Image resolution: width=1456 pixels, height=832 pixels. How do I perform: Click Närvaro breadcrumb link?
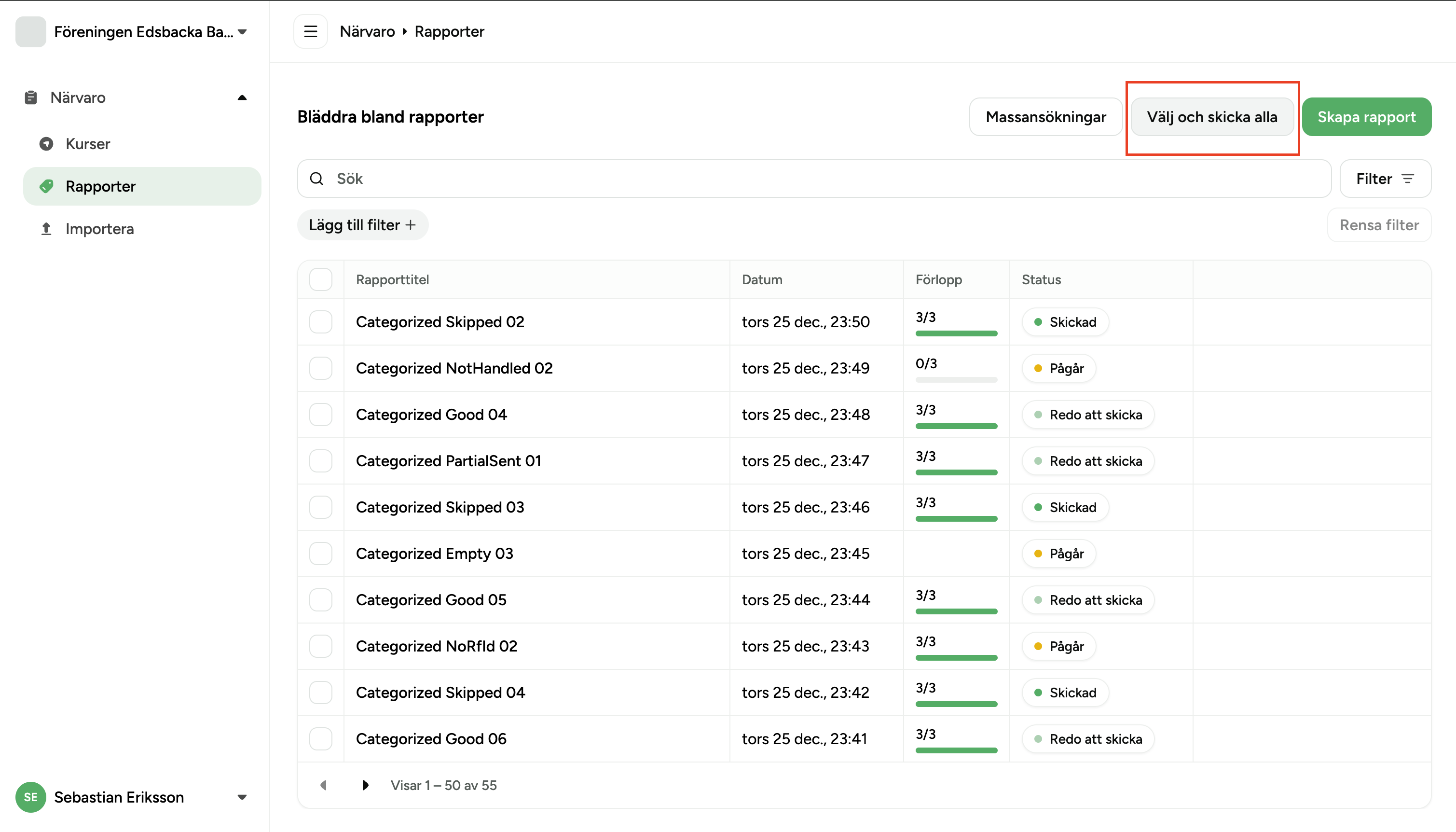[367, 31]
